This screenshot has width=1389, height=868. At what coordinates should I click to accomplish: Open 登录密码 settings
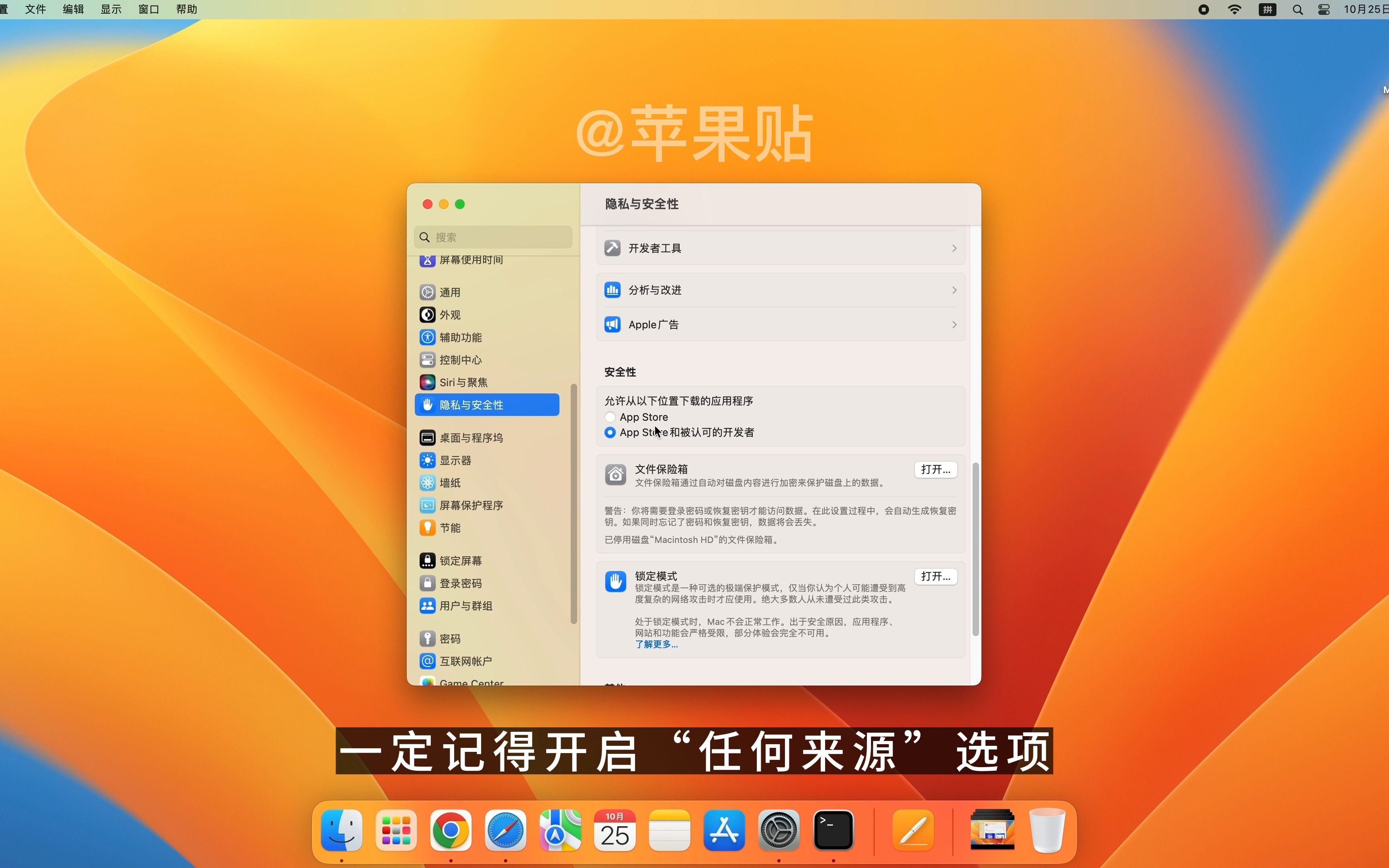point(451,583)
